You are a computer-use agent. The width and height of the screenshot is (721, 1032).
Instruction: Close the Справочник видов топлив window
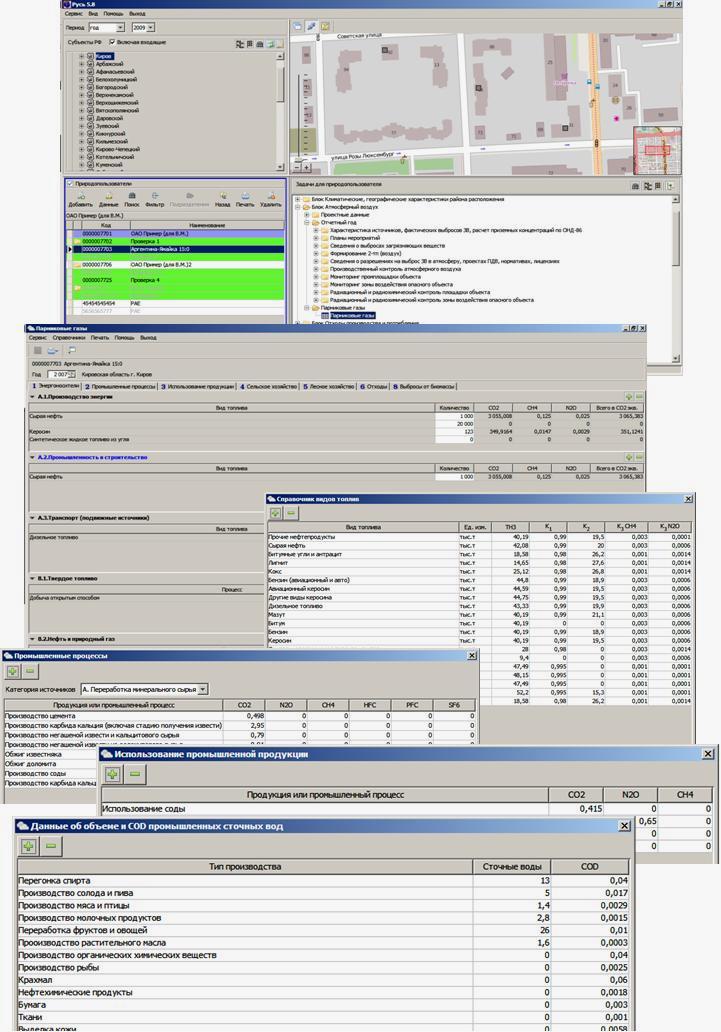click(x=688, y=498)
